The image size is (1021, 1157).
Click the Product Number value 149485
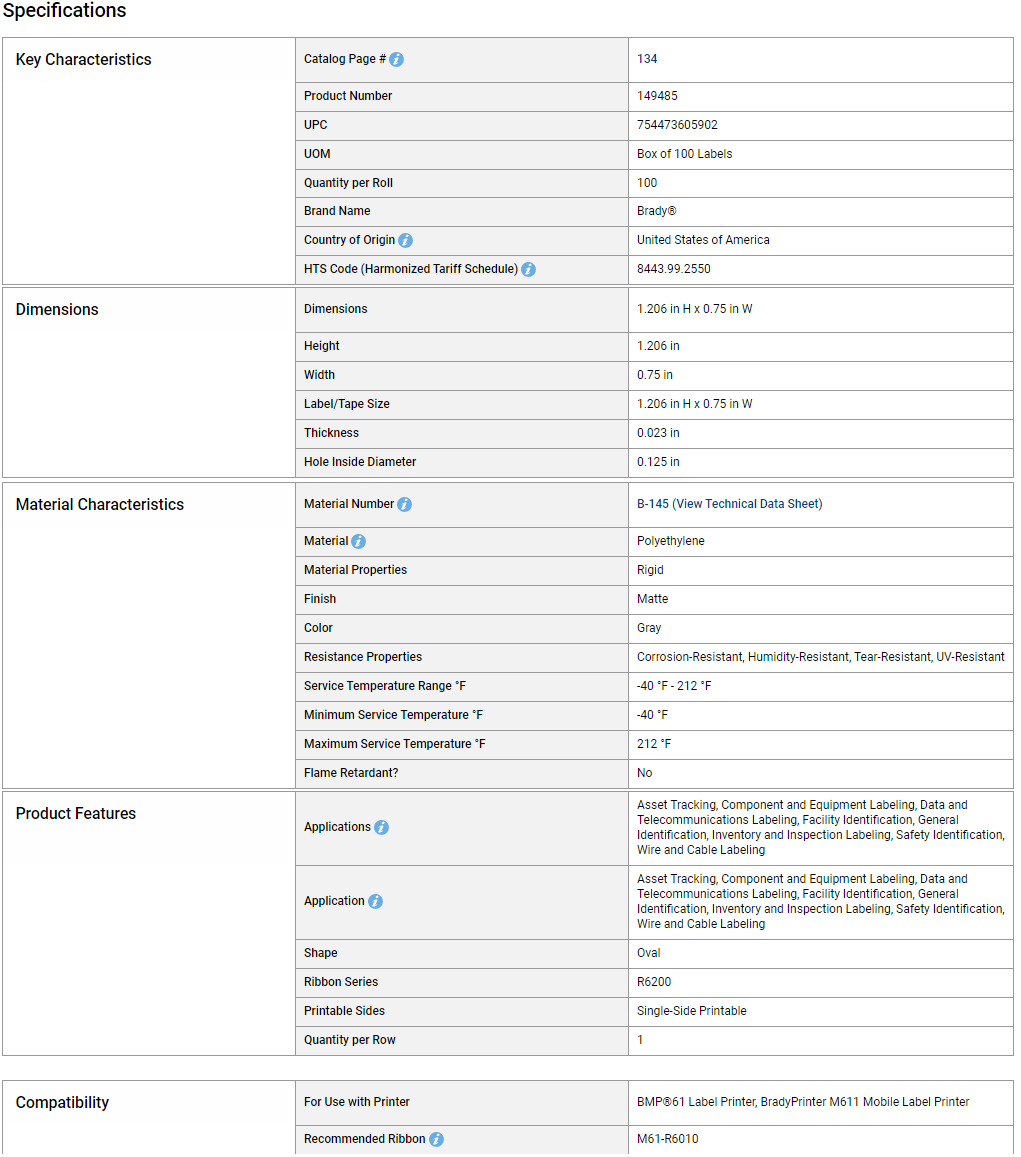coord(657,96)
